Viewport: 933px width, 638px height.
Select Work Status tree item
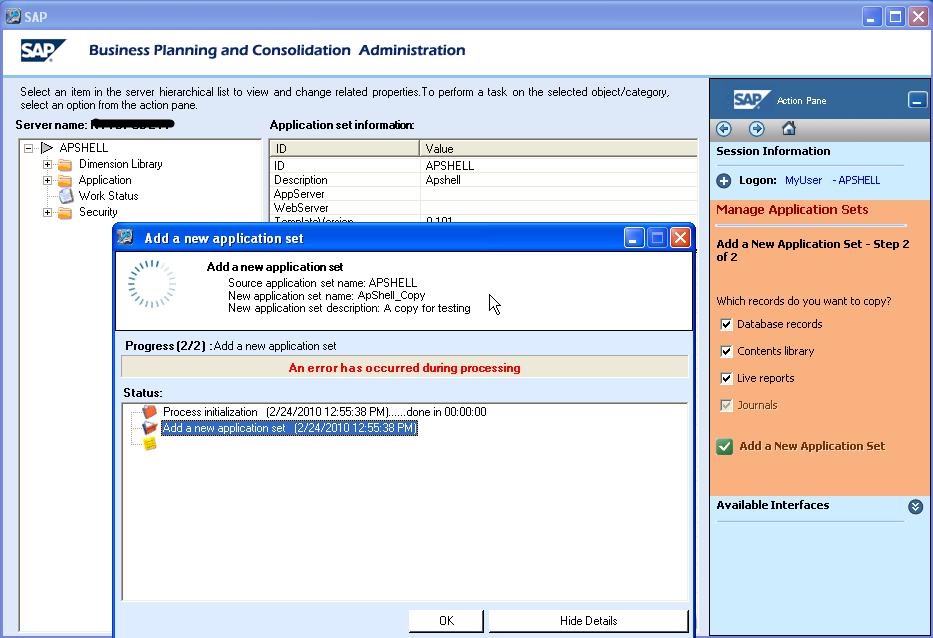click(x=108, y=196)
